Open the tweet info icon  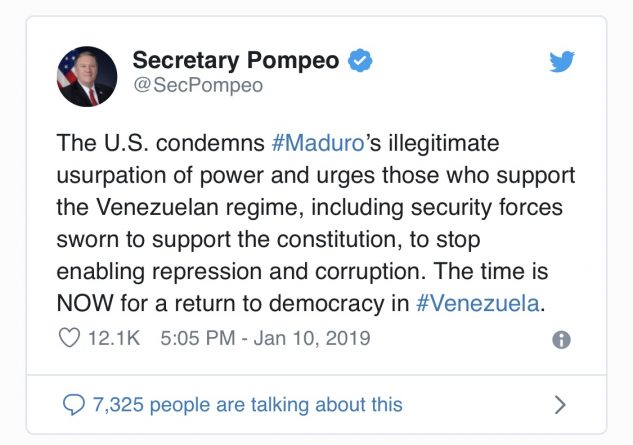[x=562, y=340]
